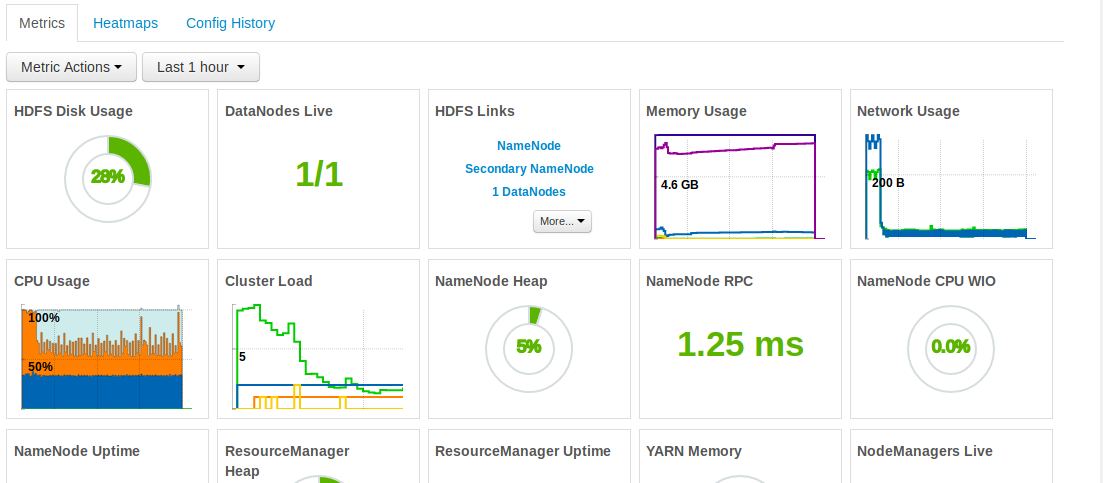Click the ResourceManager Uptime widget title
1103x483 pixels.
[x=523, y=451]
